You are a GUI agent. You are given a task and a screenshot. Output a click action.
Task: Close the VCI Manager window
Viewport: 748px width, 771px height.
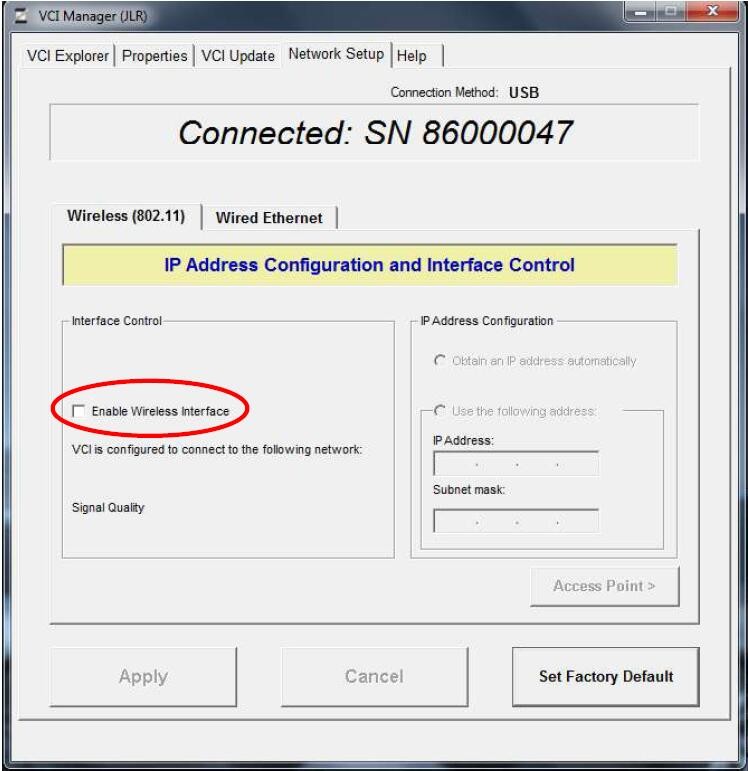pyautogui.click(x=713, y=11)
